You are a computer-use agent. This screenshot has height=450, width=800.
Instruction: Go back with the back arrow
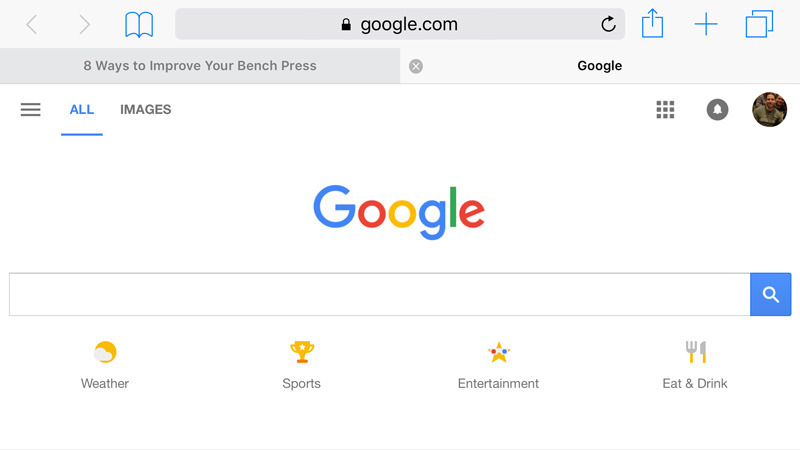click(32, 24)
